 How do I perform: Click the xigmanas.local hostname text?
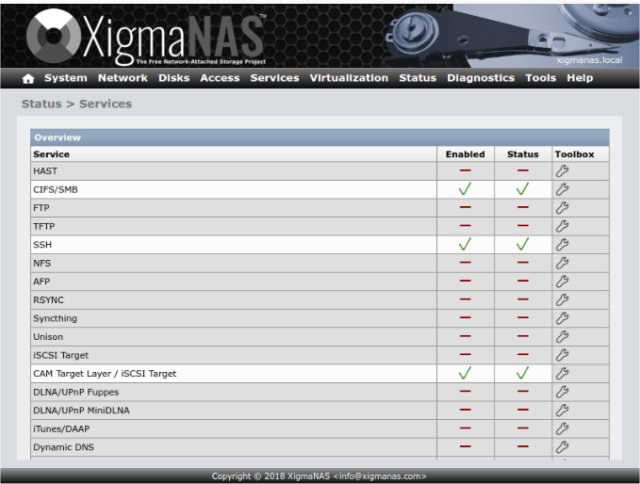tap(589, 60)
